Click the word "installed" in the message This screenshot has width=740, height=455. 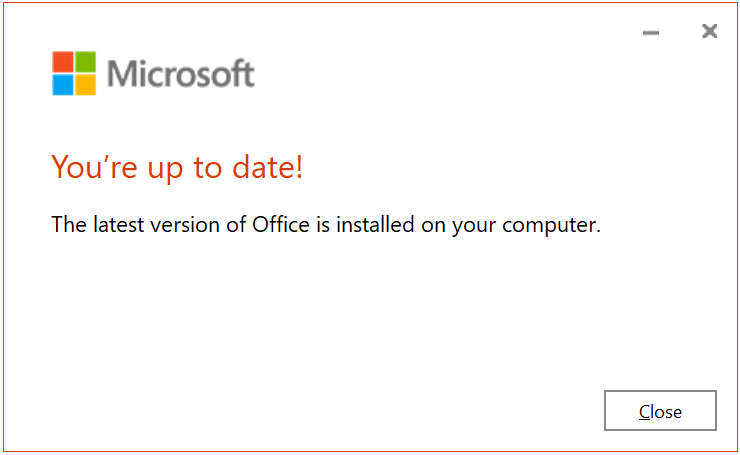pos(374,224)
